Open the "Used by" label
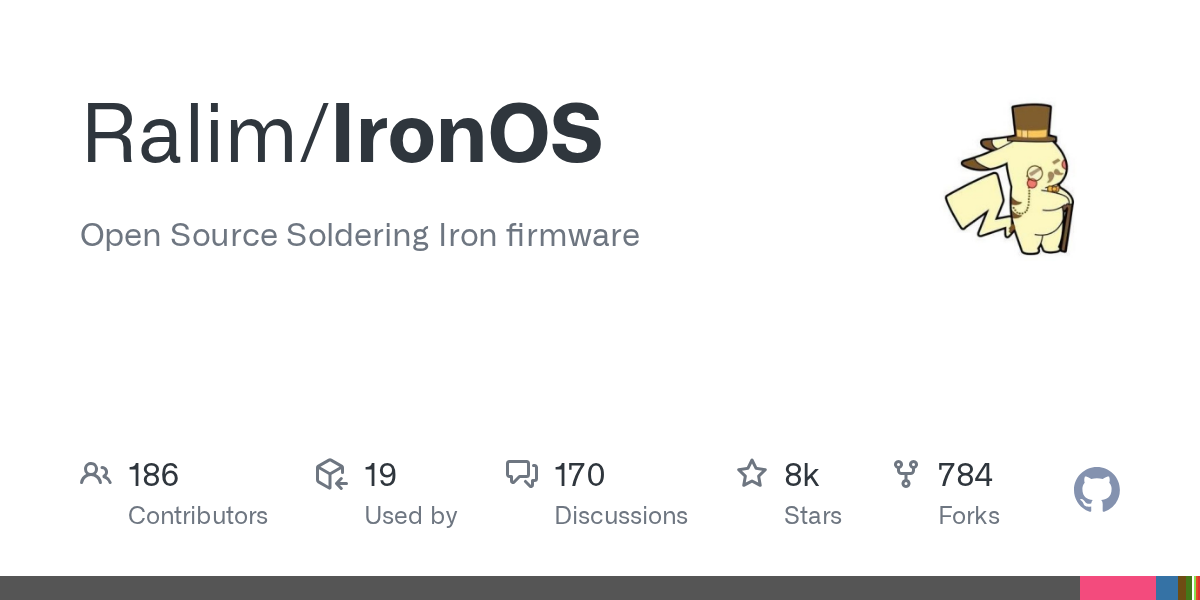The width and height of the screenshot is (1200, 600). point(411,516)
